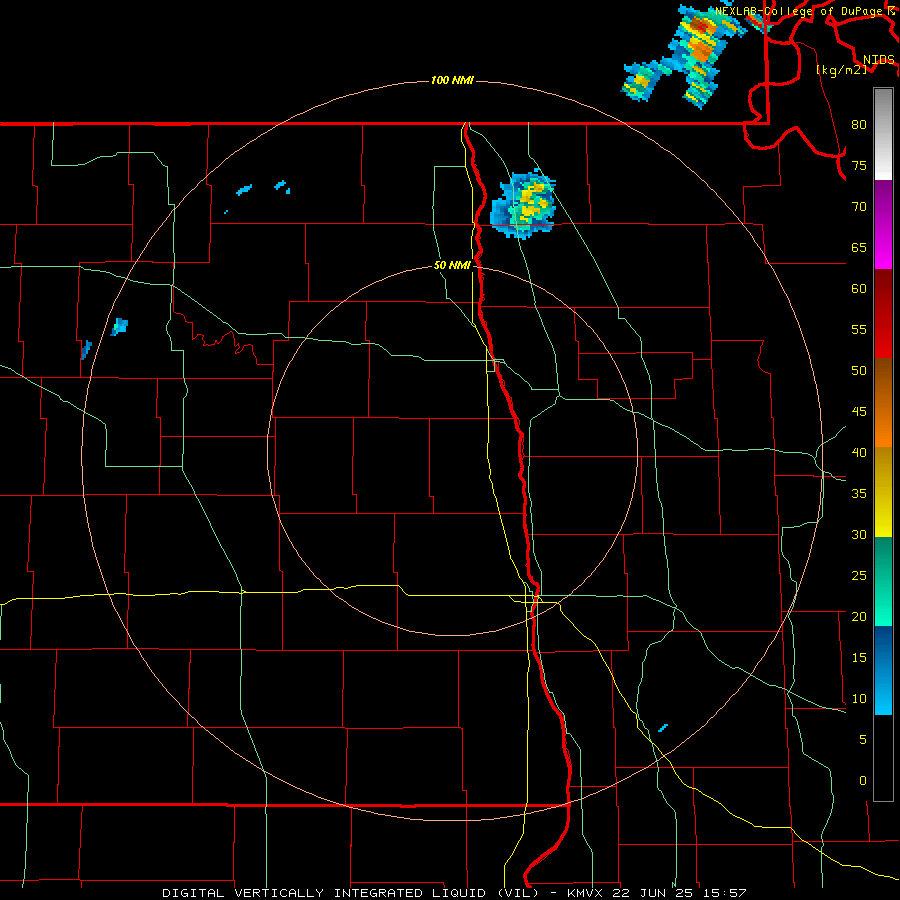900x900 pixels.
Task: Click the "40" value on the color scale
Action: click(x=859, y=453)
